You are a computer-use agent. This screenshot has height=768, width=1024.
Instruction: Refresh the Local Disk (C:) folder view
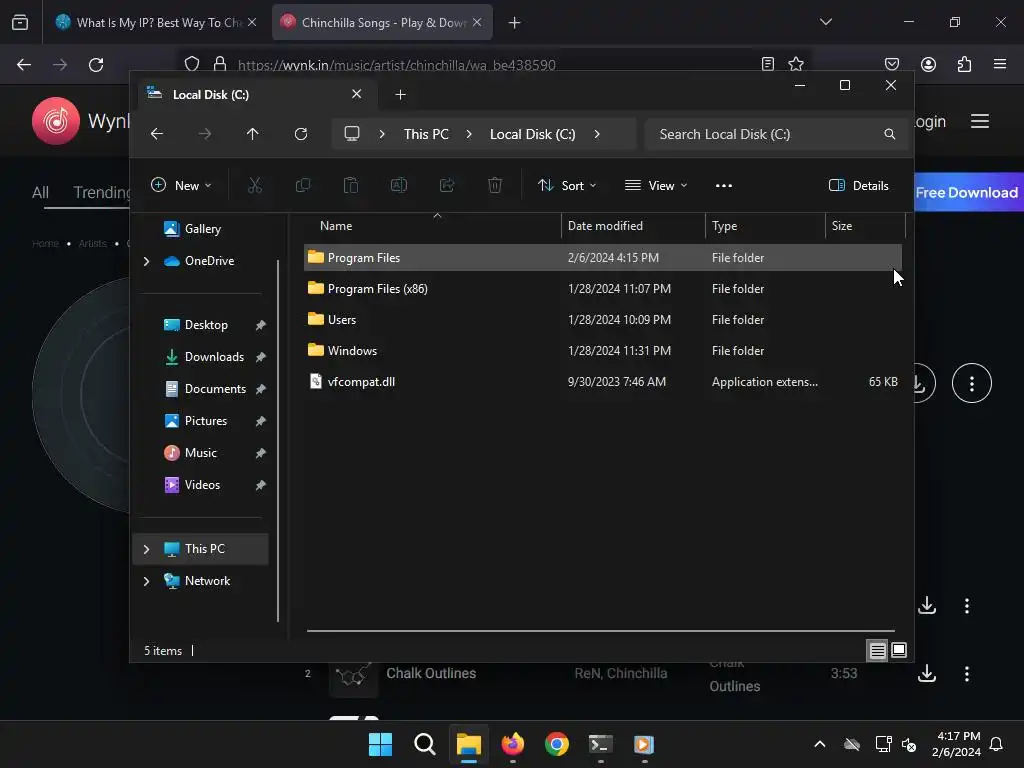[301, 134]
